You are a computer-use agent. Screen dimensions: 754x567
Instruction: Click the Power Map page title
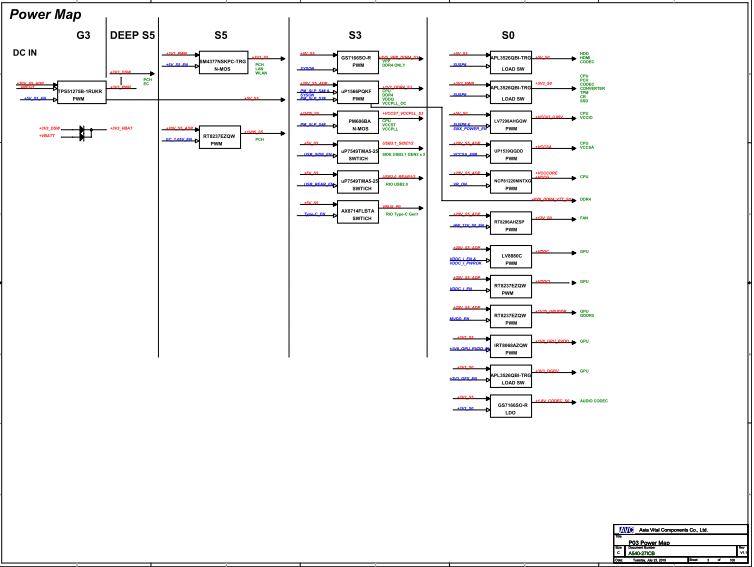[x=45, y=15]
